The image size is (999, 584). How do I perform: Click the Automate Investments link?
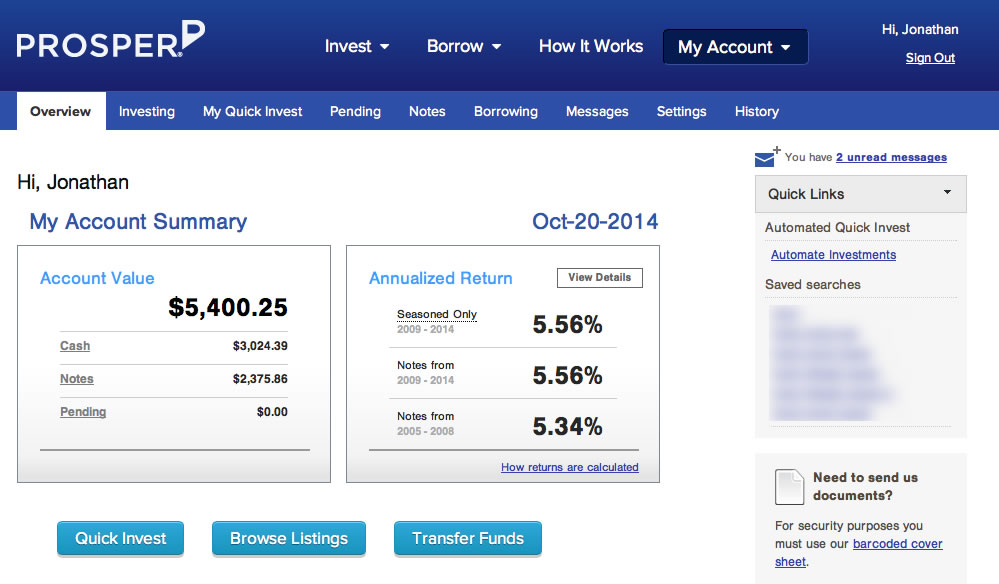pos(833,255)
